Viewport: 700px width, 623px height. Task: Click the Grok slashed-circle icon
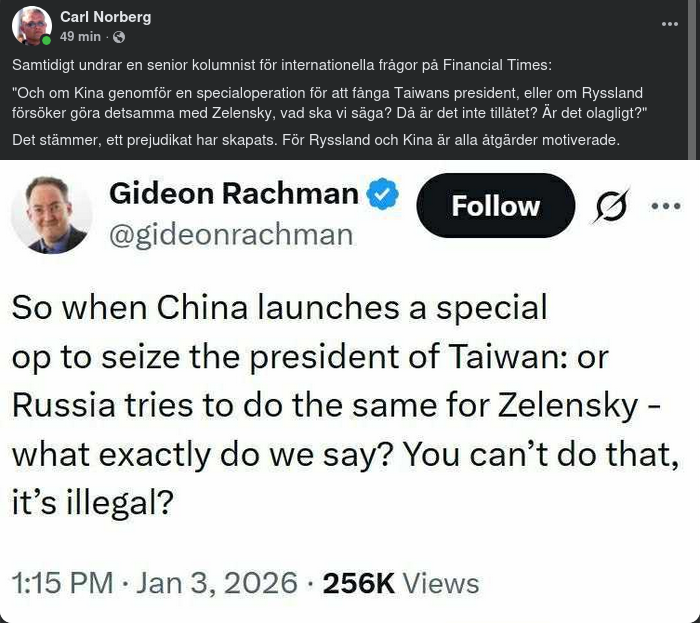[609, 207]
